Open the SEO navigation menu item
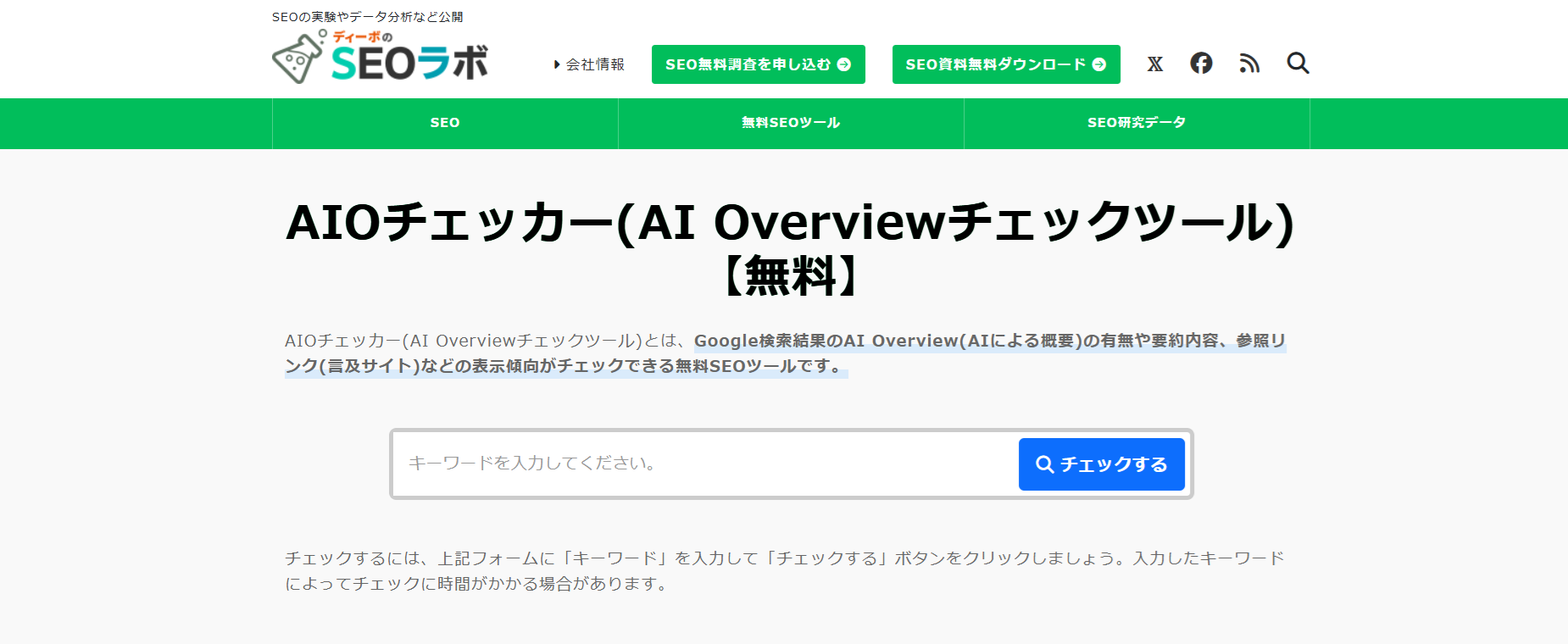This screenshot has width=1568, height=644. click(445, 123)
